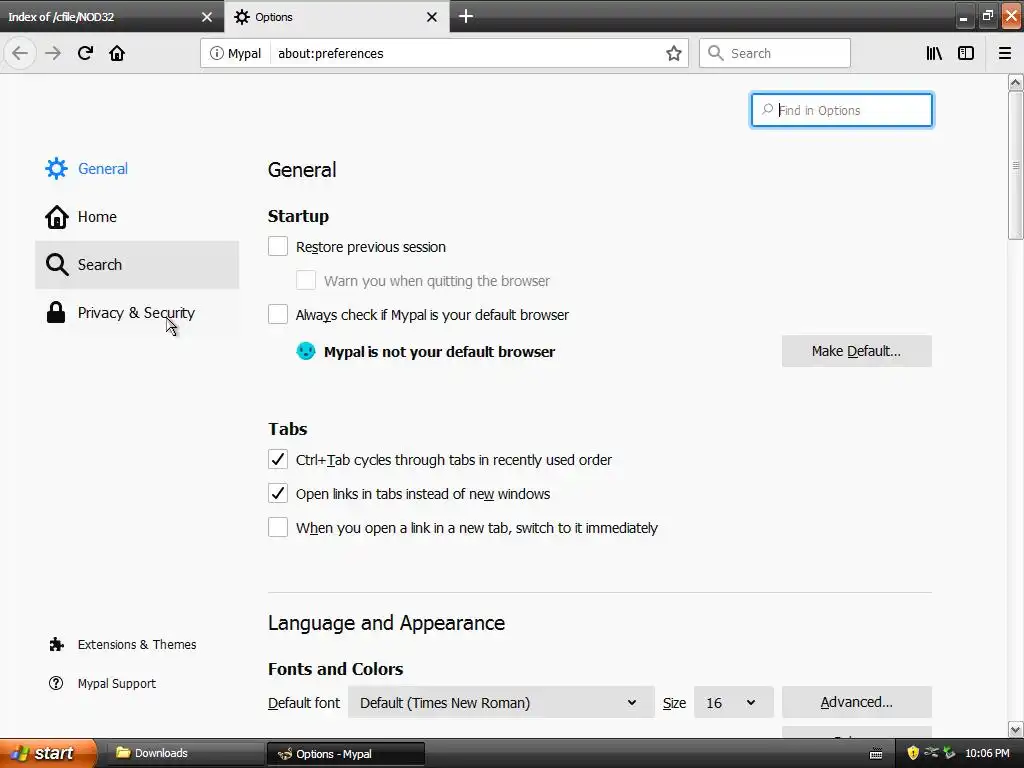1024x768 pixels.
Task: Bookmark this page with the star
Action: (673, 53)
